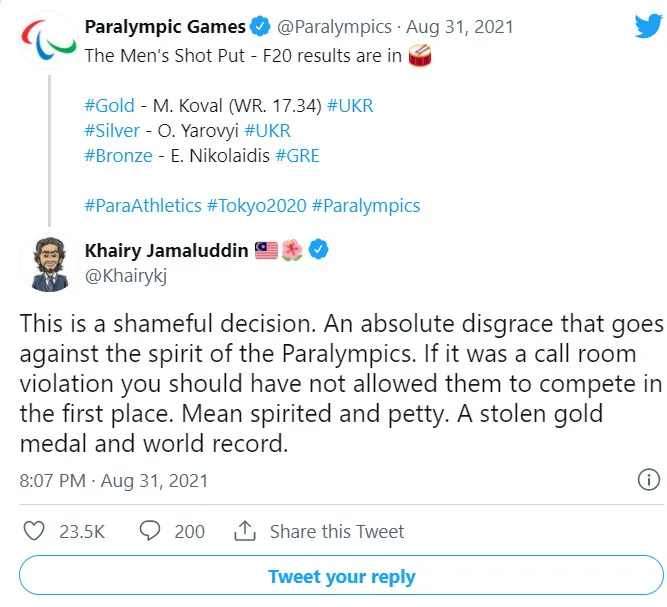
Task: Open the #Bronze hashtag
Action: 119,156
